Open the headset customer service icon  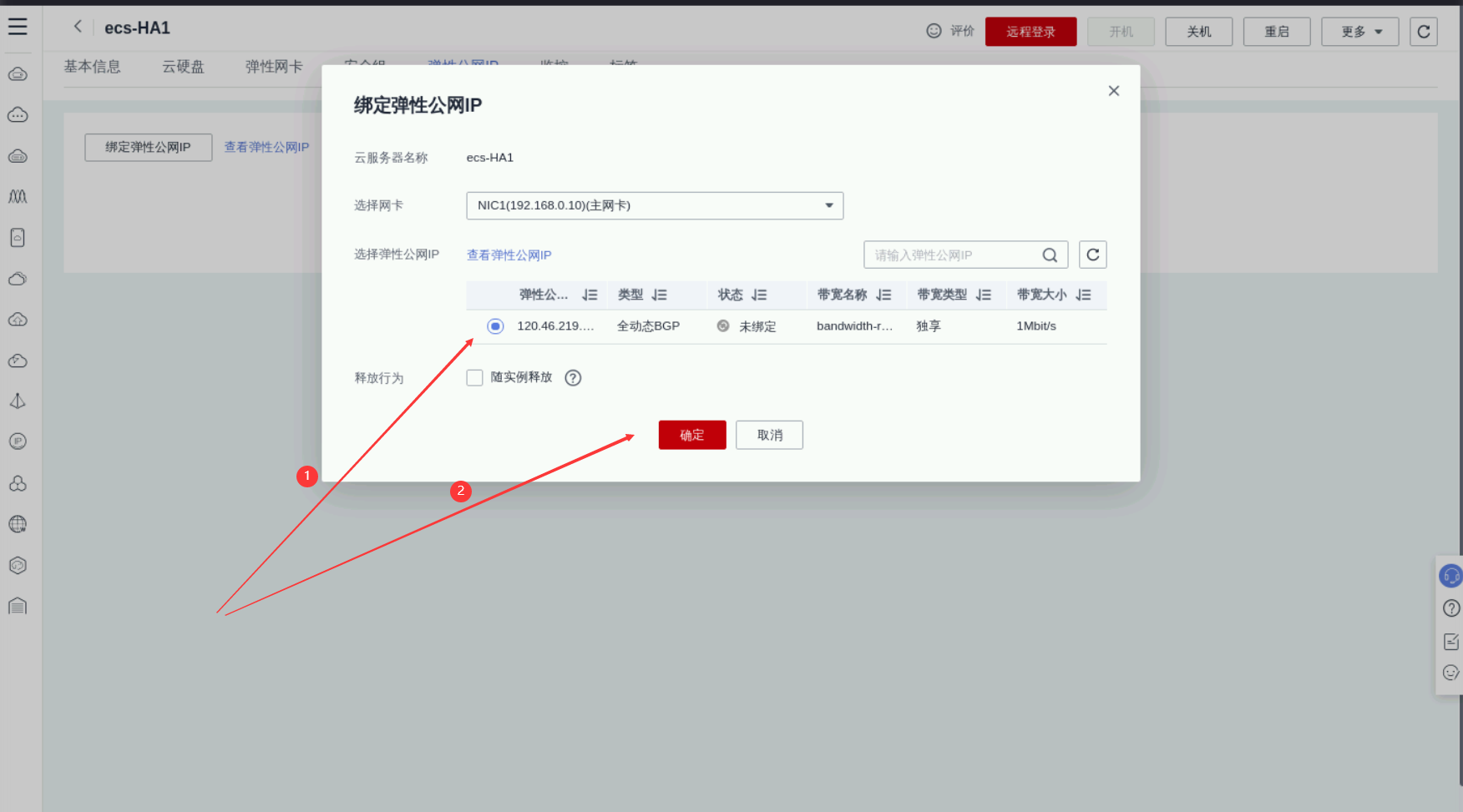point(1451,576)
